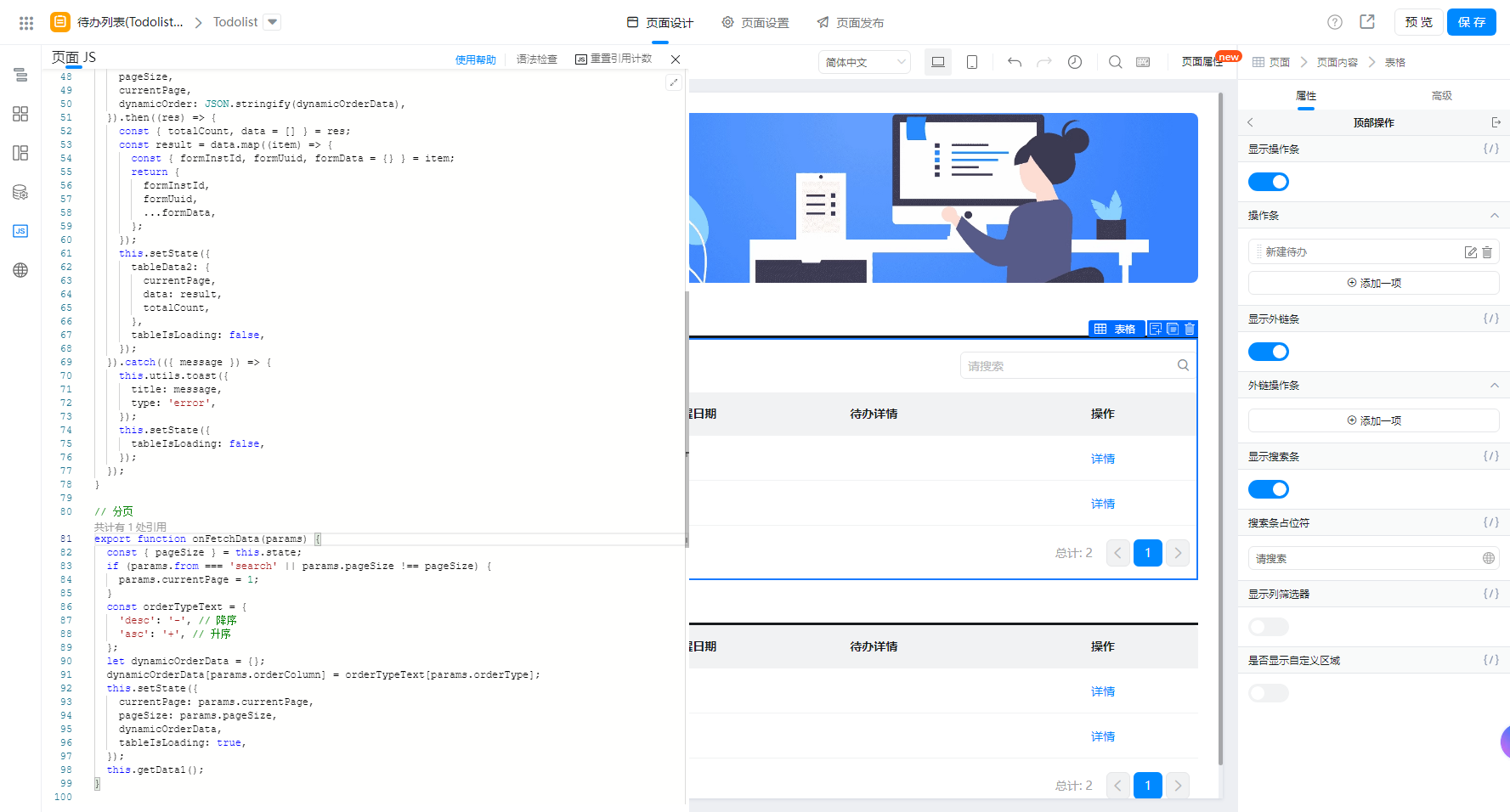Copy the selected 表格 component
The height and width of the screenshot is (812, 1510).
pos(1173,329)
